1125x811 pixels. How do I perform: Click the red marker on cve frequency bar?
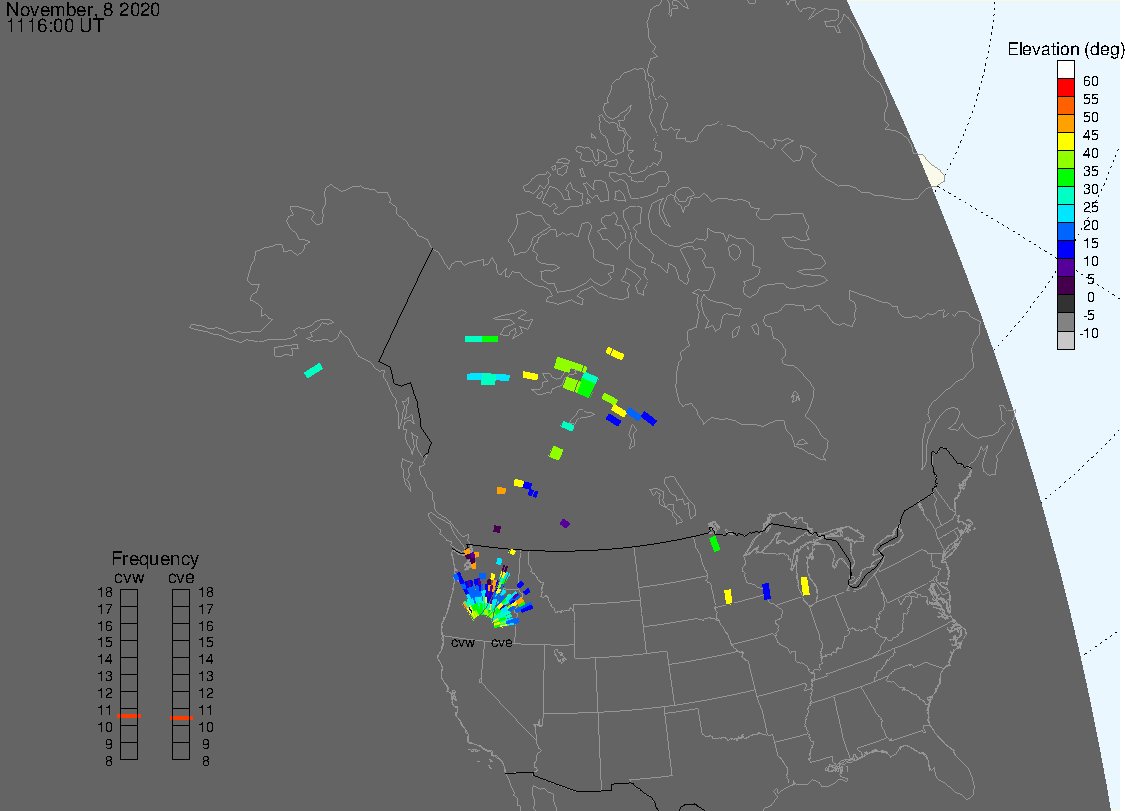182,718
